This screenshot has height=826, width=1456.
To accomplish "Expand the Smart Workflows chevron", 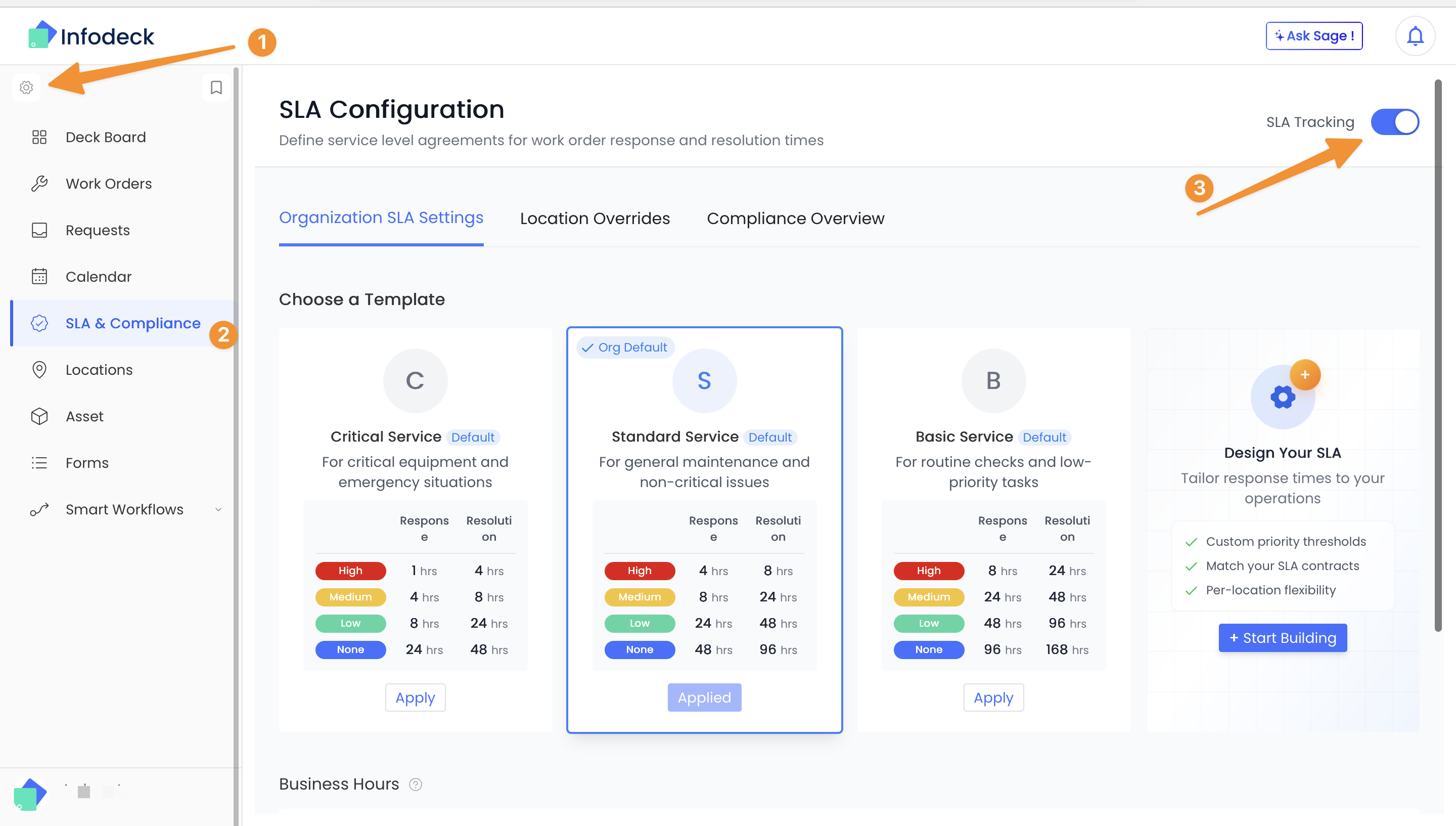I will (x=218, y=509).
